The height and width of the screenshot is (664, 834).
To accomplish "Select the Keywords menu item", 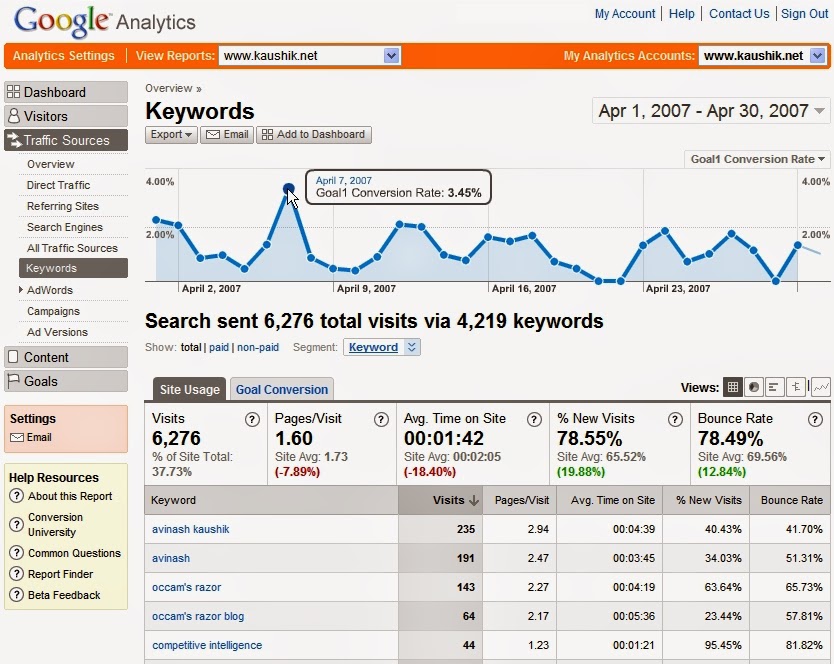I will coord(73,268).
